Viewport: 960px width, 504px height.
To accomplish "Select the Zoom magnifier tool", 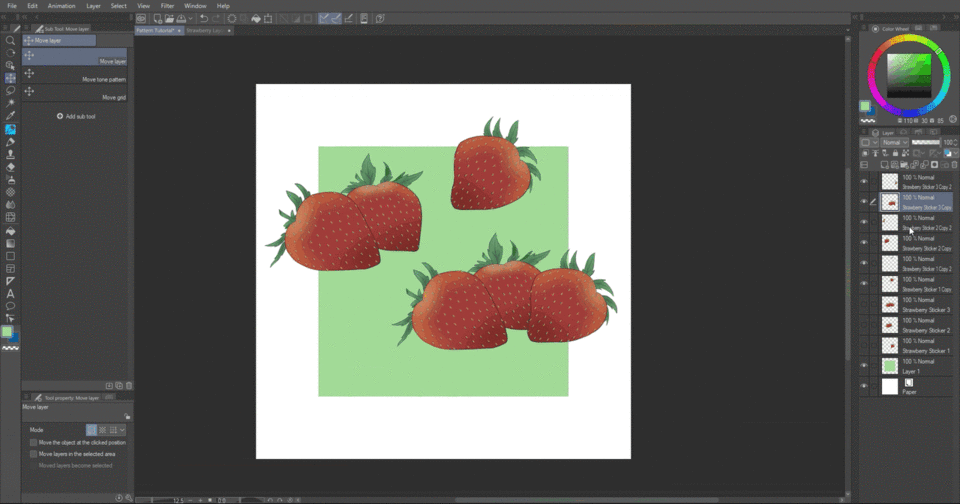I will pyautogui.click(x=11, y=41).
